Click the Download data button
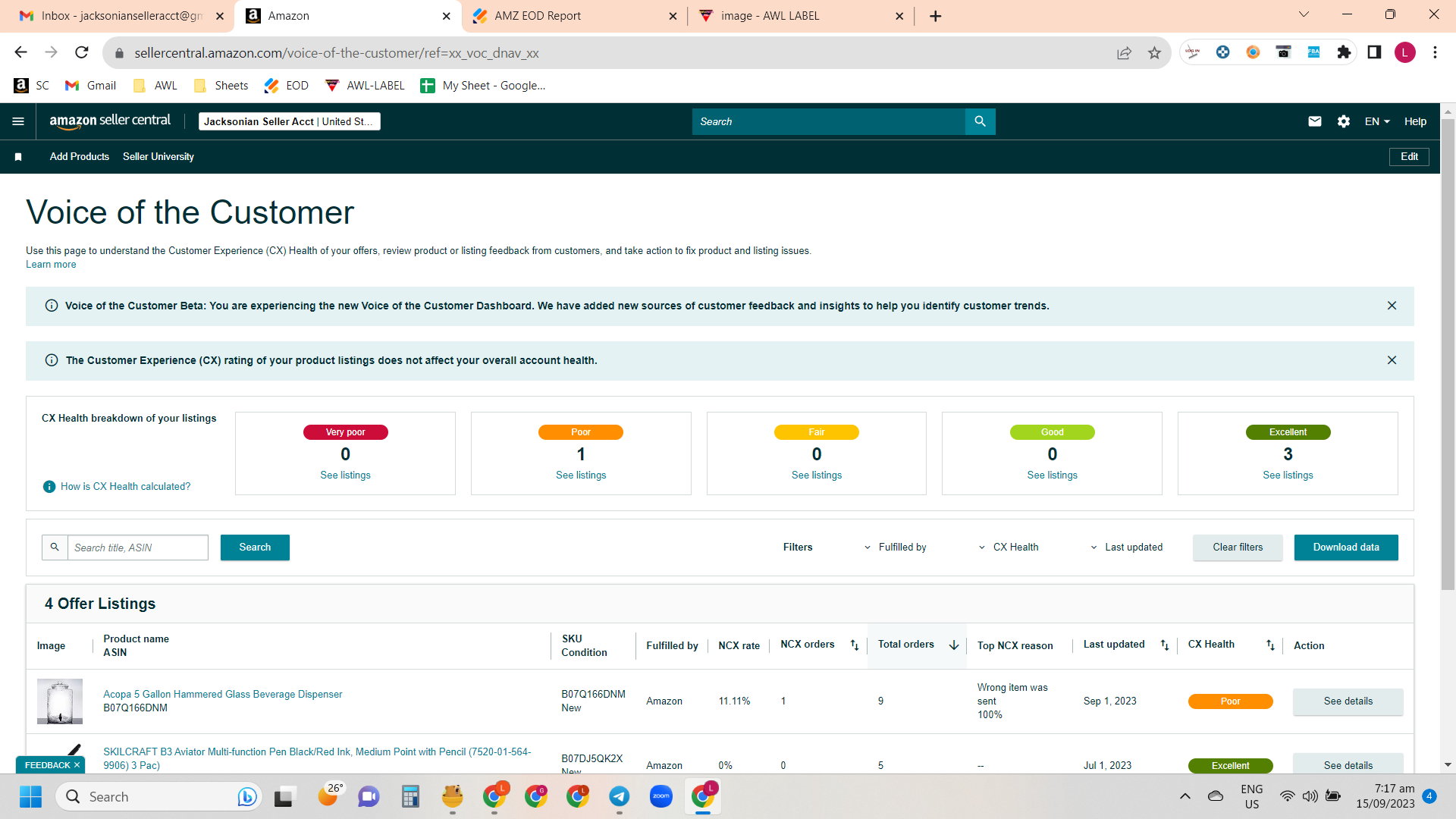Viewport: 1456px width, 819px height. [1346, 548]
